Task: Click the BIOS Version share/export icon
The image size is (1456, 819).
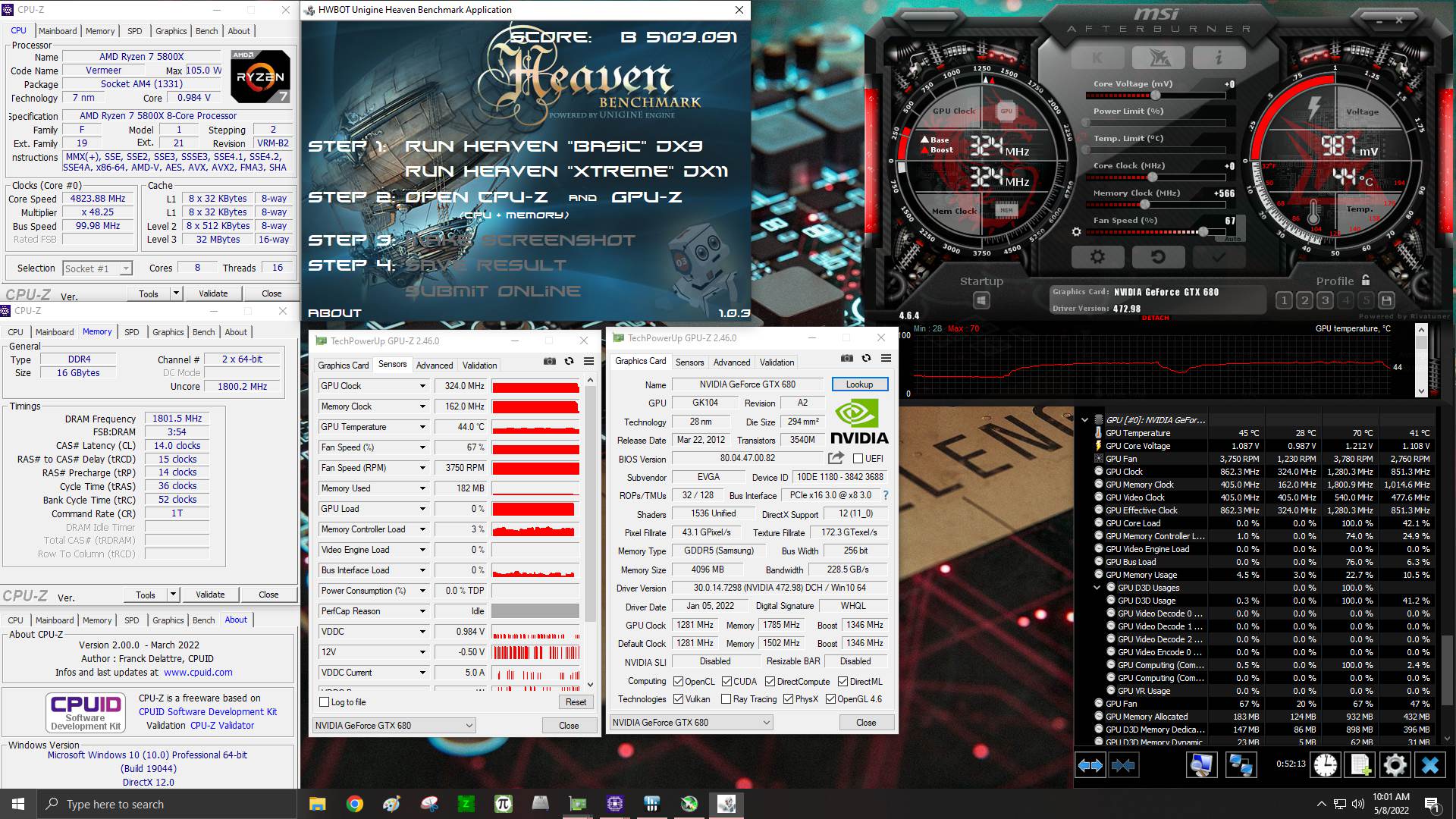Action: 836,458
